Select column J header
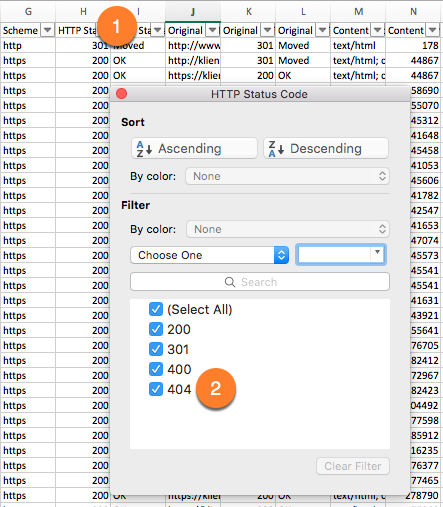Viewport: 443px width, 507px height. [x=193, y=12]
